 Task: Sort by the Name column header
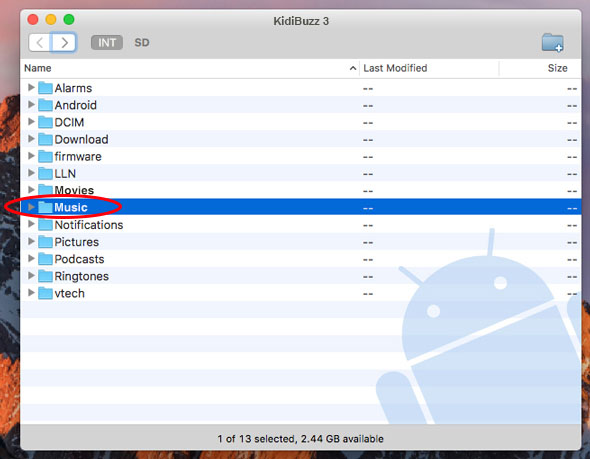(x=38, y=68)
